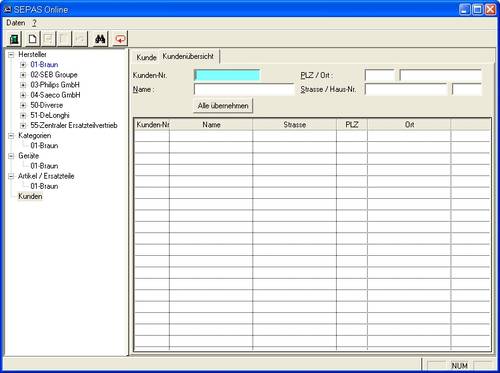Collapse the Kategorien tree branch
Screen dimensions: 500x373
point(11,136)
